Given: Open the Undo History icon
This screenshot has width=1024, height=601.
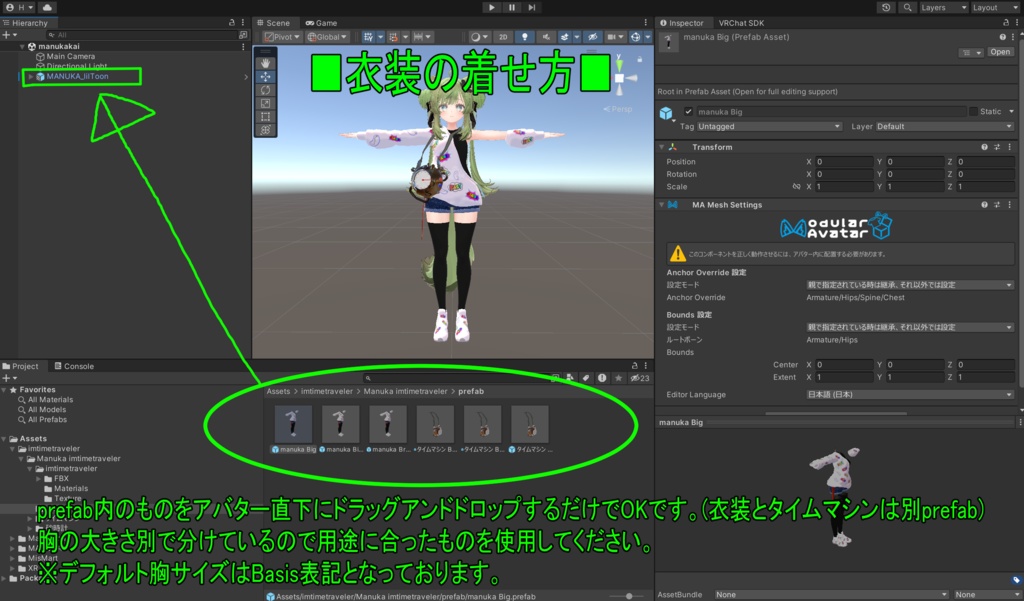Looking at the screenshot, I should click(886, 7).
